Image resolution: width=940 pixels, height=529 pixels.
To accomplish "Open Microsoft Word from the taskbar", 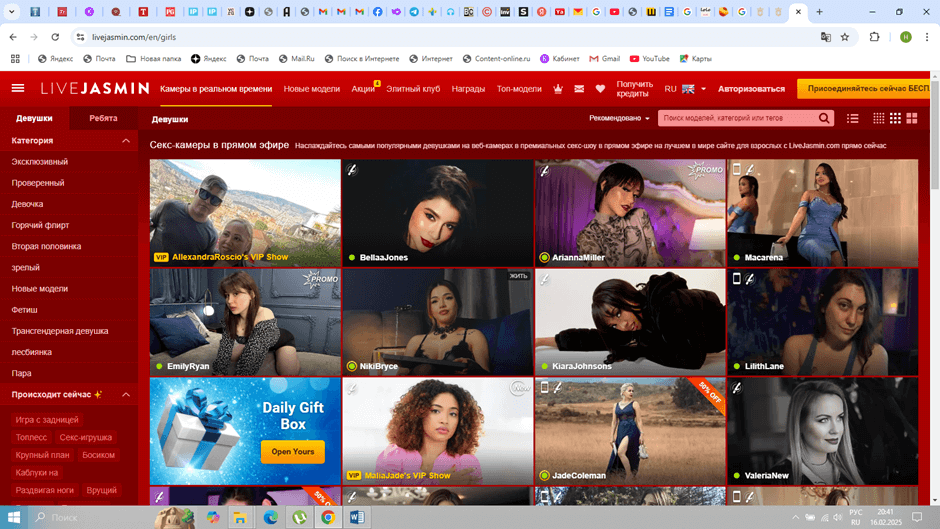I will 357,517.
